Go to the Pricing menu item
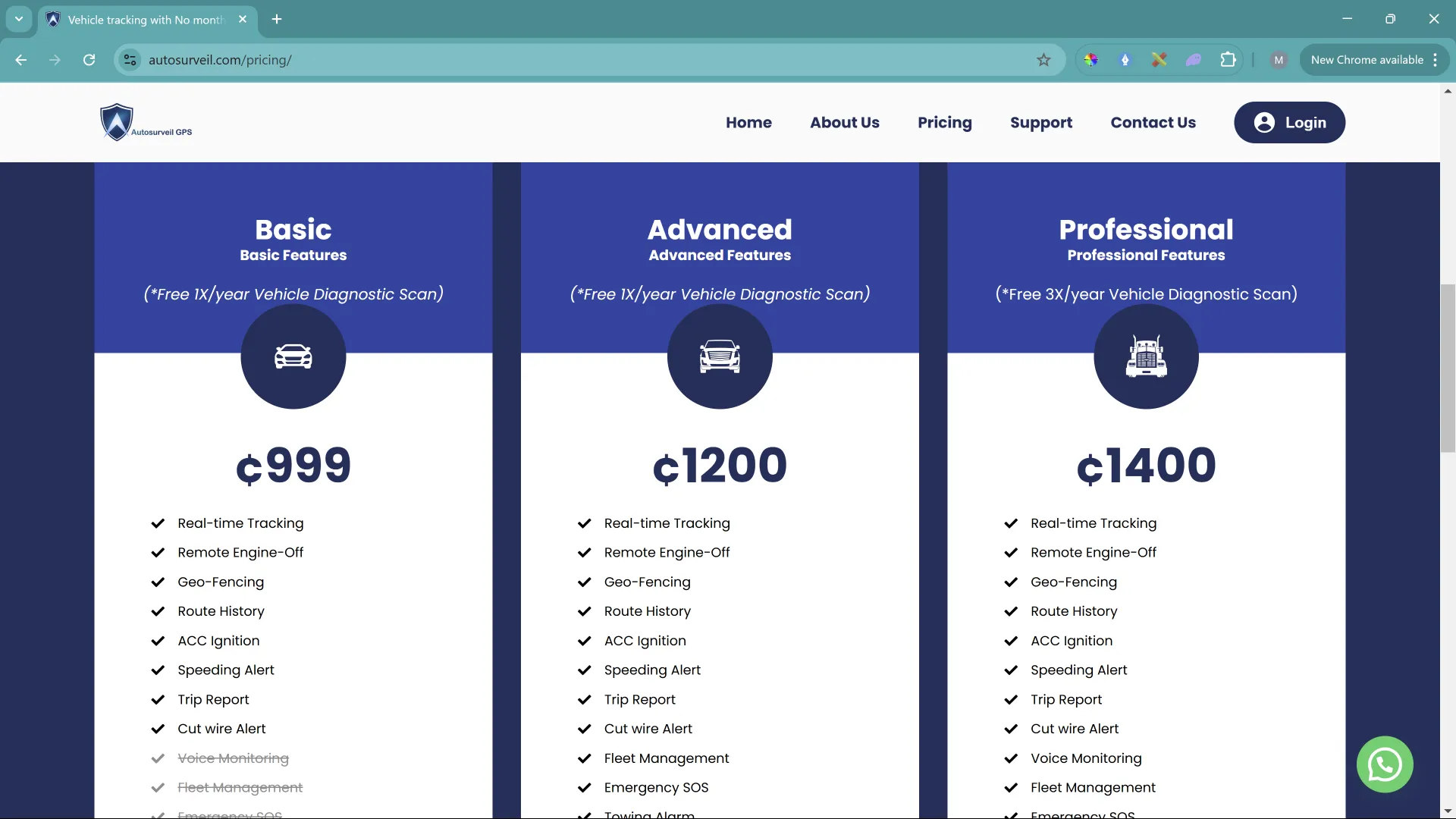Screen dimensions: 1456x819 (944, 122)
